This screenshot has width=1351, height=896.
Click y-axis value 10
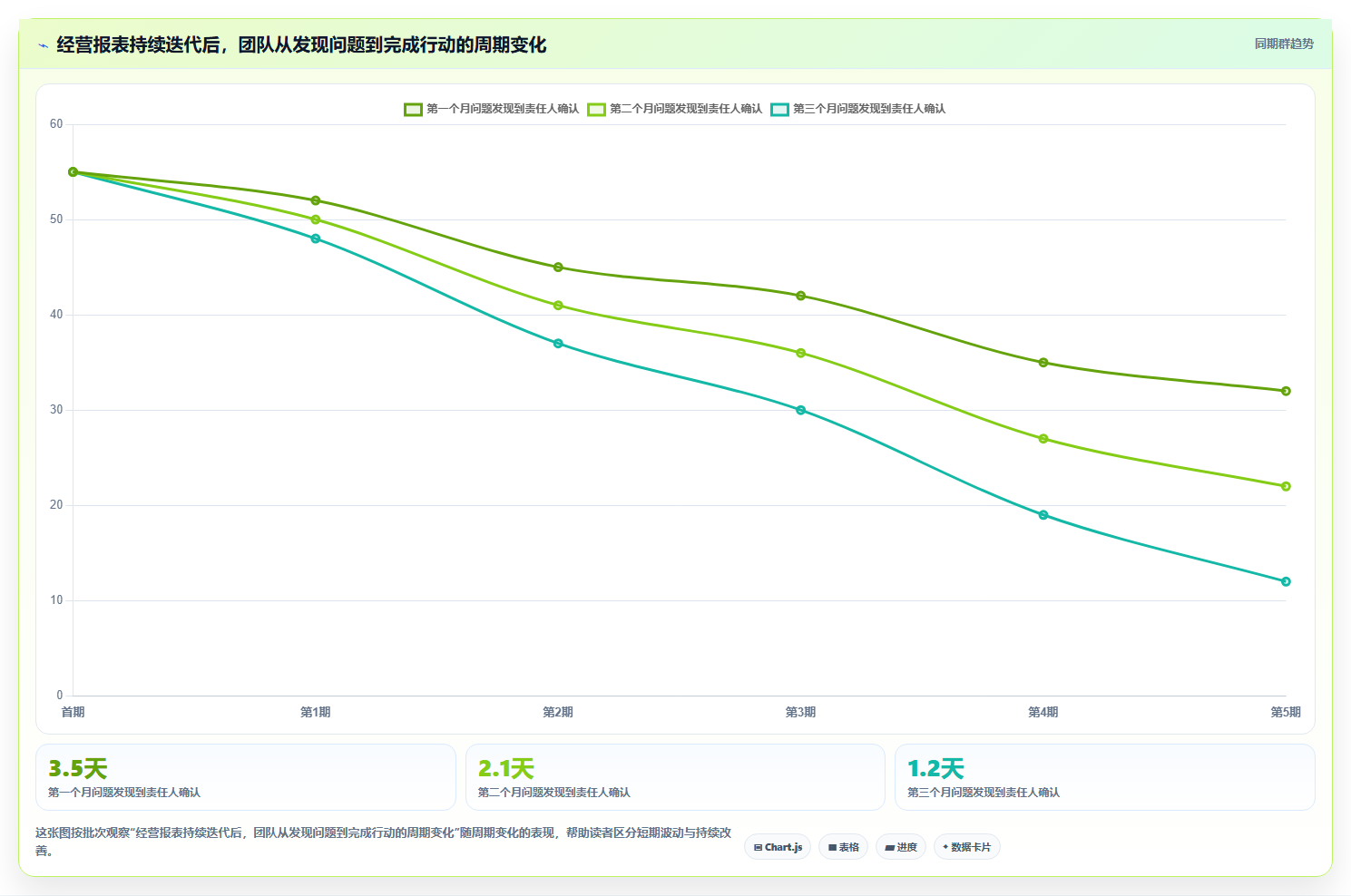pyautogui.click(x=56, y=600)
